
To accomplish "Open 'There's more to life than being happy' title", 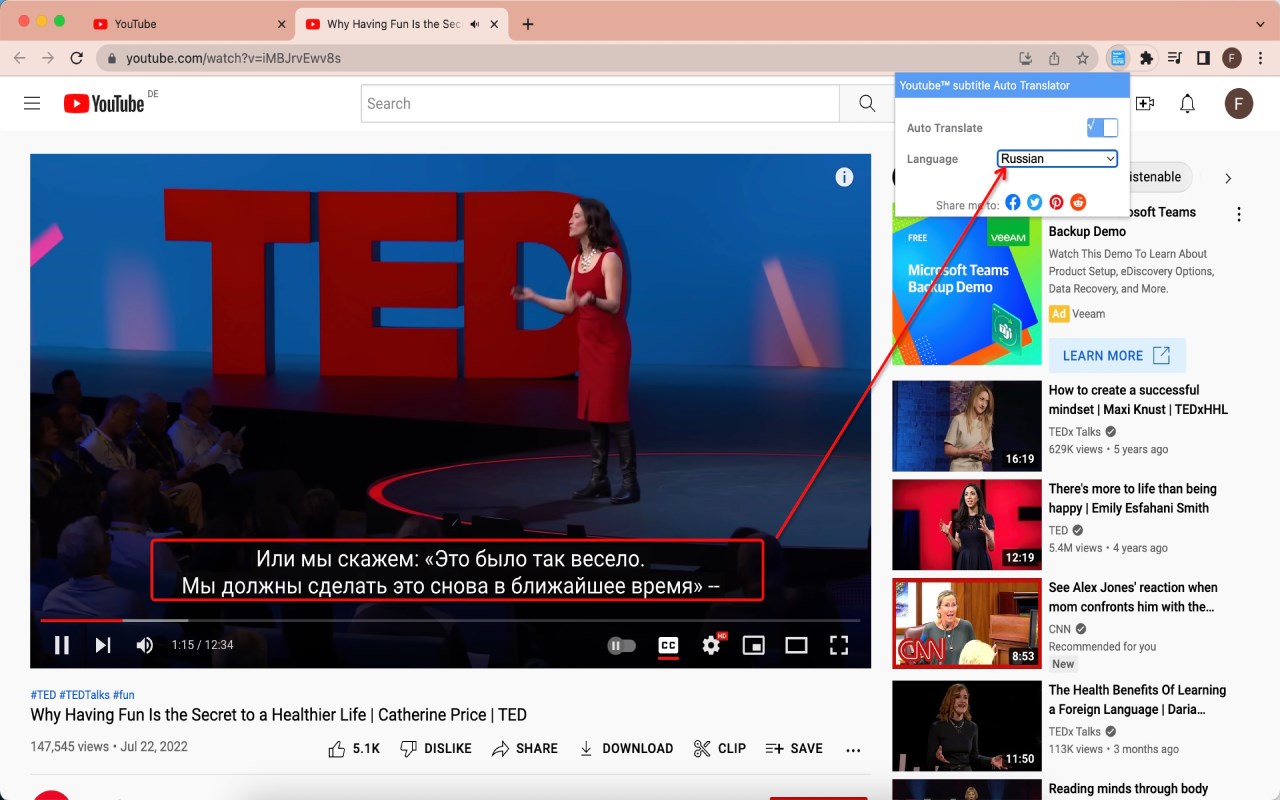I will coord(1133,498).
